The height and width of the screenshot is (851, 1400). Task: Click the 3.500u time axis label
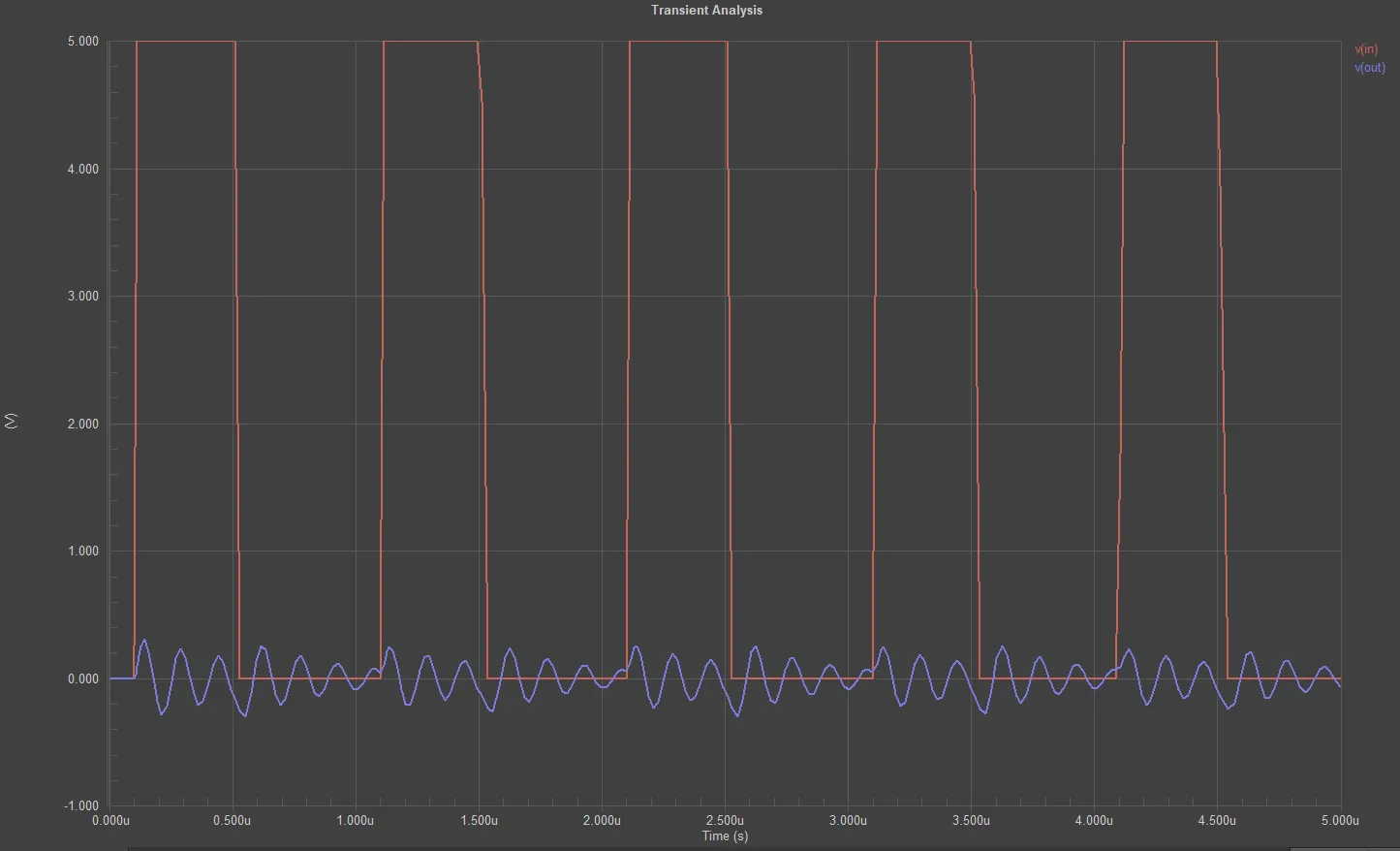pos(971,821)
